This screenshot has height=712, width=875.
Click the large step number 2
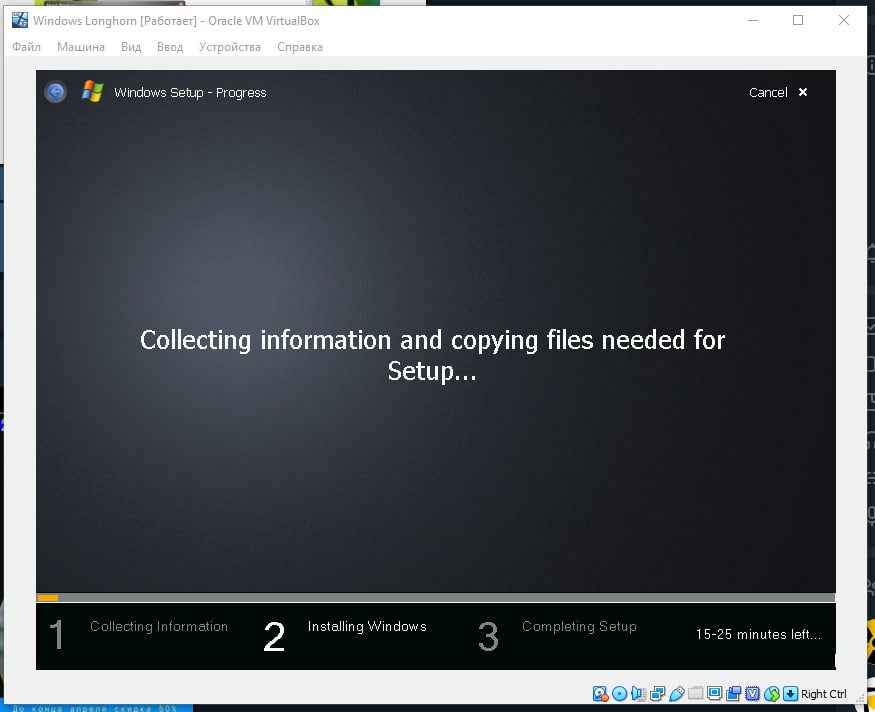pos(274,636)
